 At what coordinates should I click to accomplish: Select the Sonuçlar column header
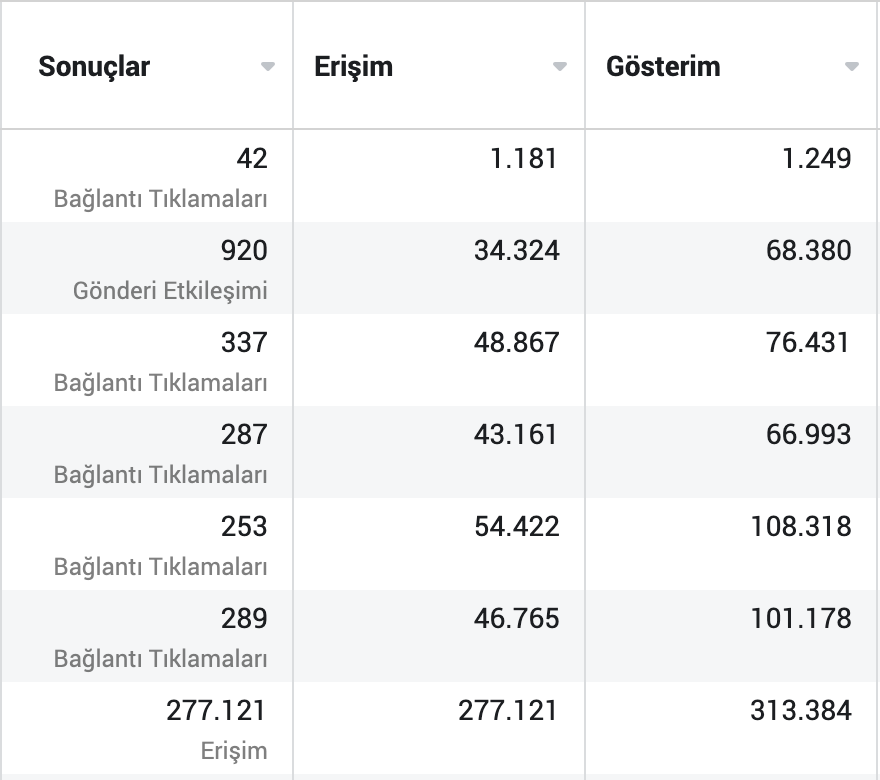tap(94, 67)
